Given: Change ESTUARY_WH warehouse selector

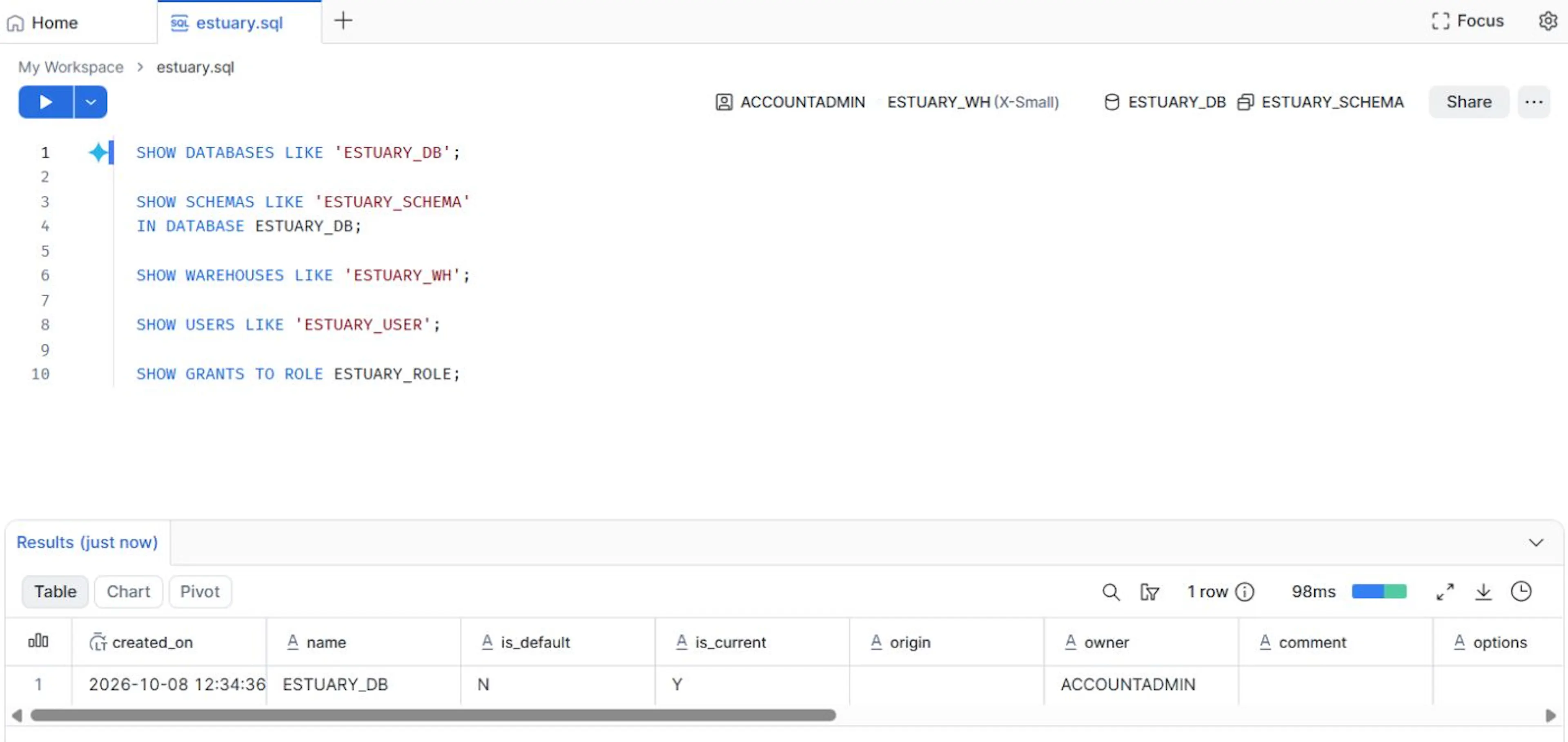Looking at the screenshot, I should tap(973, 102).
